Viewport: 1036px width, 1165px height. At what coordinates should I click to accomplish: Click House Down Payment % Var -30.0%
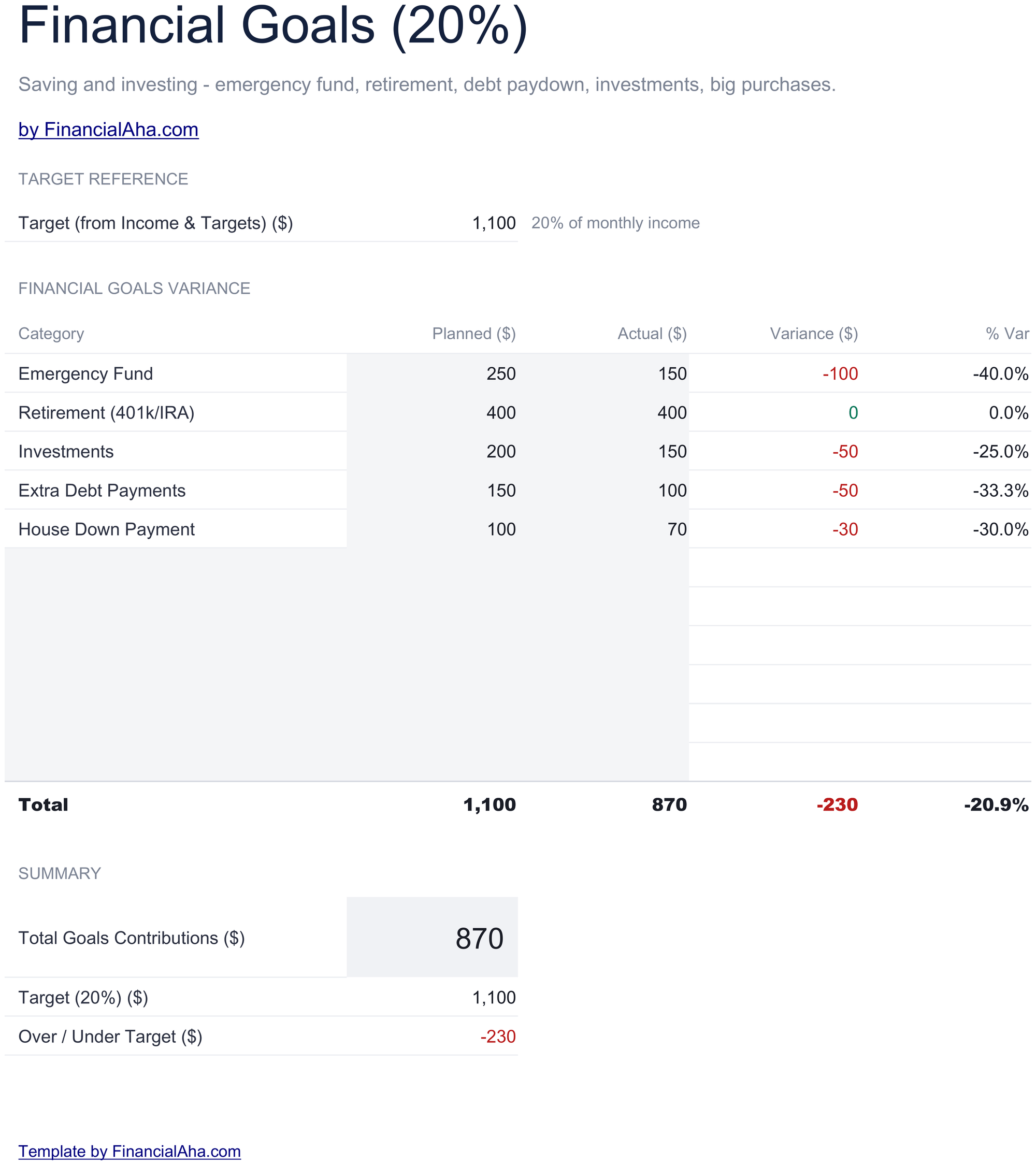(x=1001, y=529)
